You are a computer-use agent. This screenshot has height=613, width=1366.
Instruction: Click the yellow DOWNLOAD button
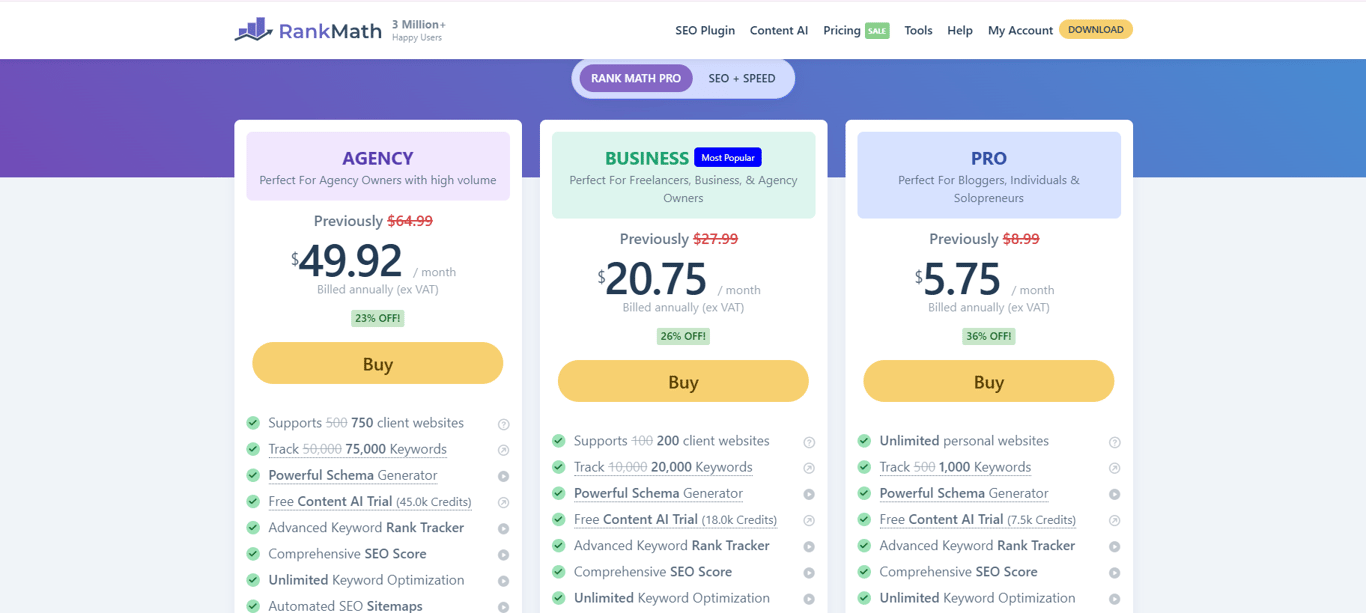[1096, 30]
